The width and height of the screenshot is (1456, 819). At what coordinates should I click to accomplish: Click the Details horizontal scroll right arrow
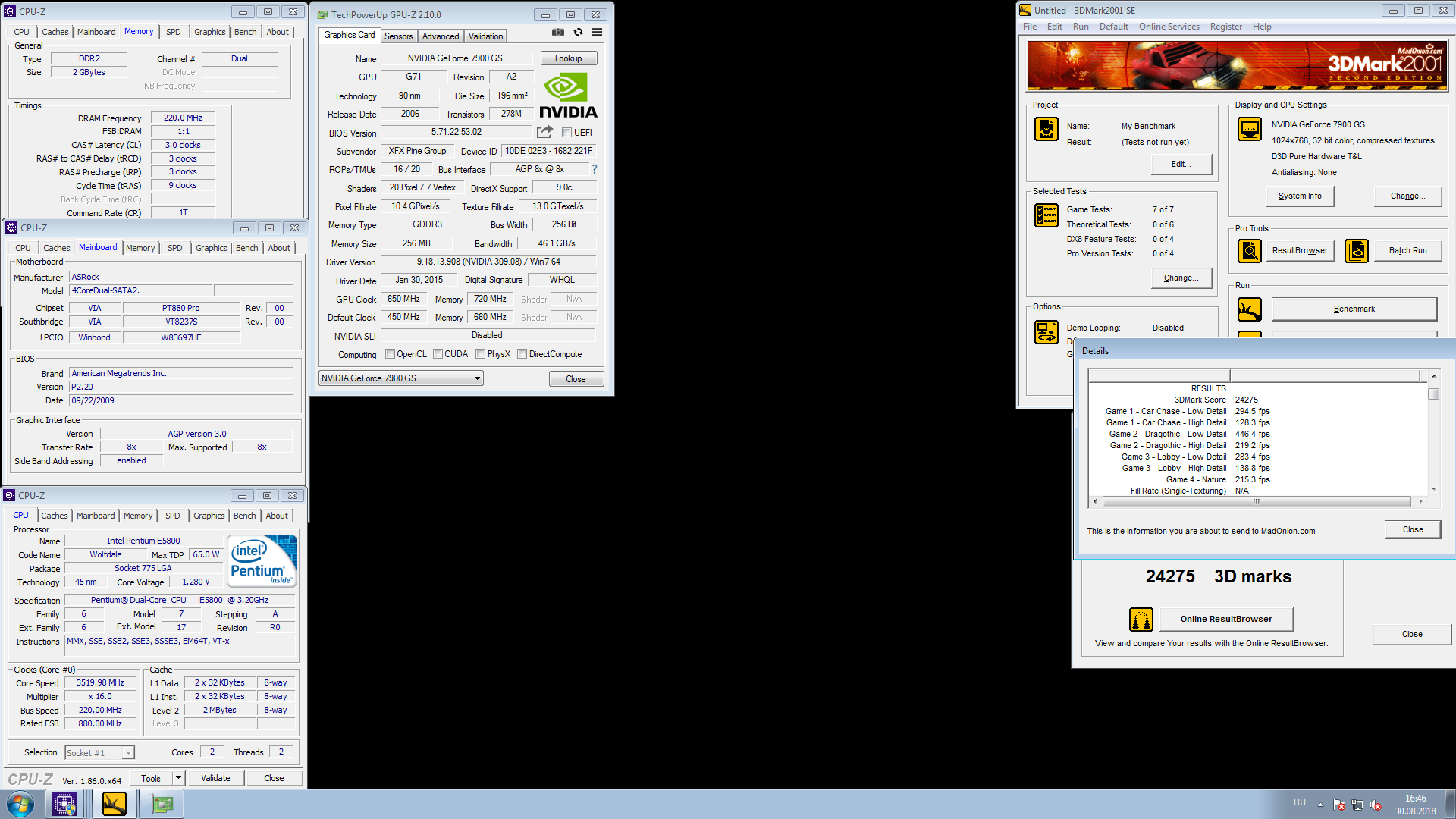click(x=1420, y=501)
